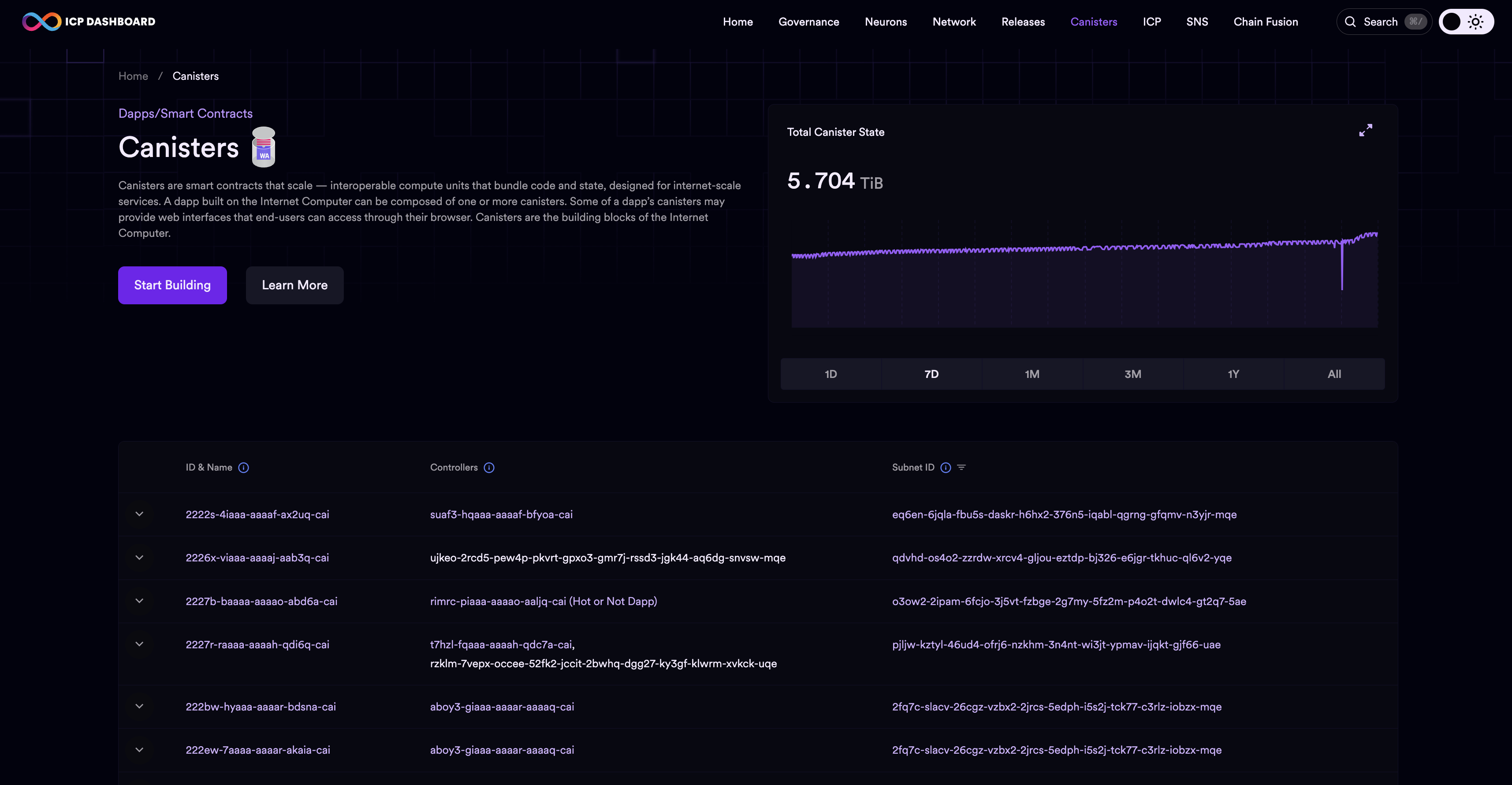Viewport: 1512px width, 785px height.
Task: Open the Subnet ID filter icon
Action: 961,467
